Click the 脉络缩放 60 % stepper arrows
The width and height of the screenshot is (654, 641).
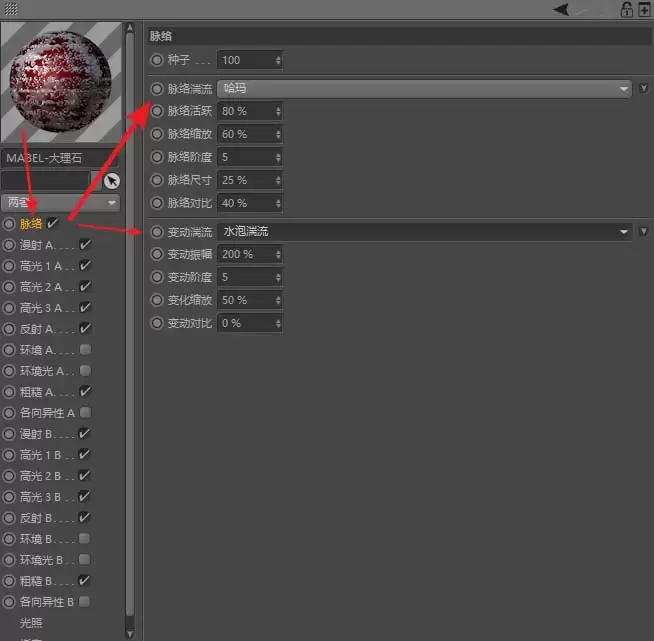tap(278, 134)
